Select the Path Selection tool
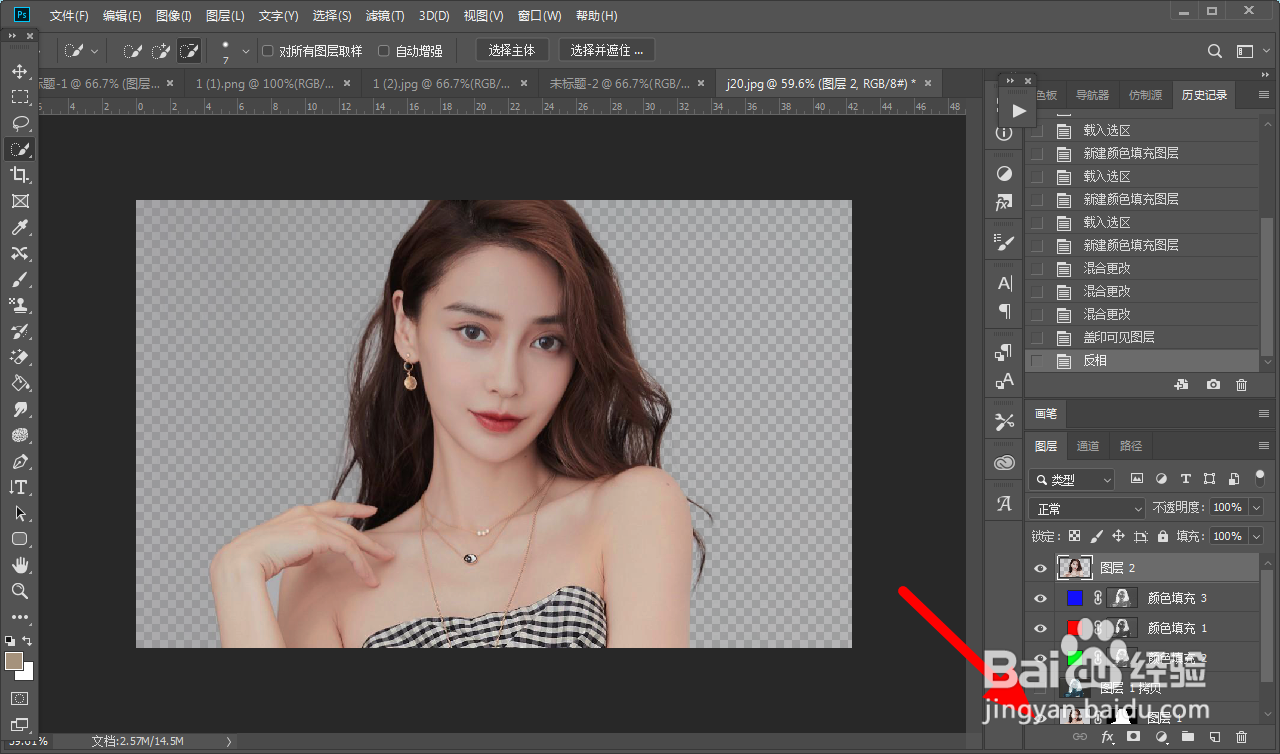 (19, 513)
